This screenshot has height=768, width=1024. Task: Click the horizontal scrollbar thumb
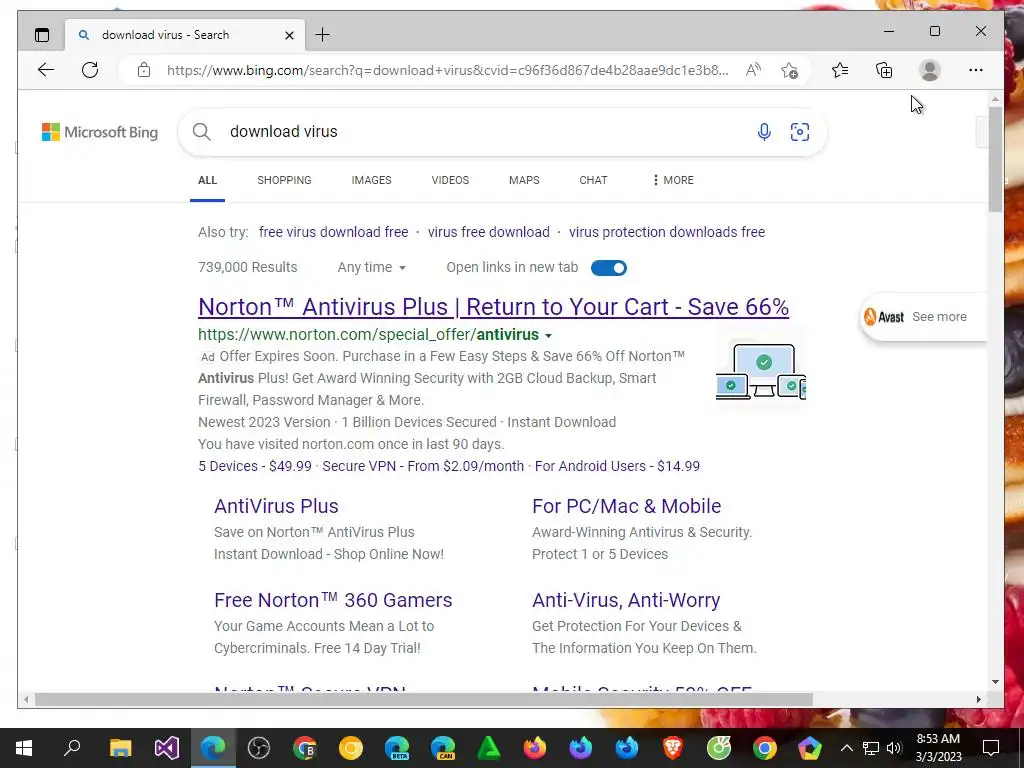click(423, 699)
